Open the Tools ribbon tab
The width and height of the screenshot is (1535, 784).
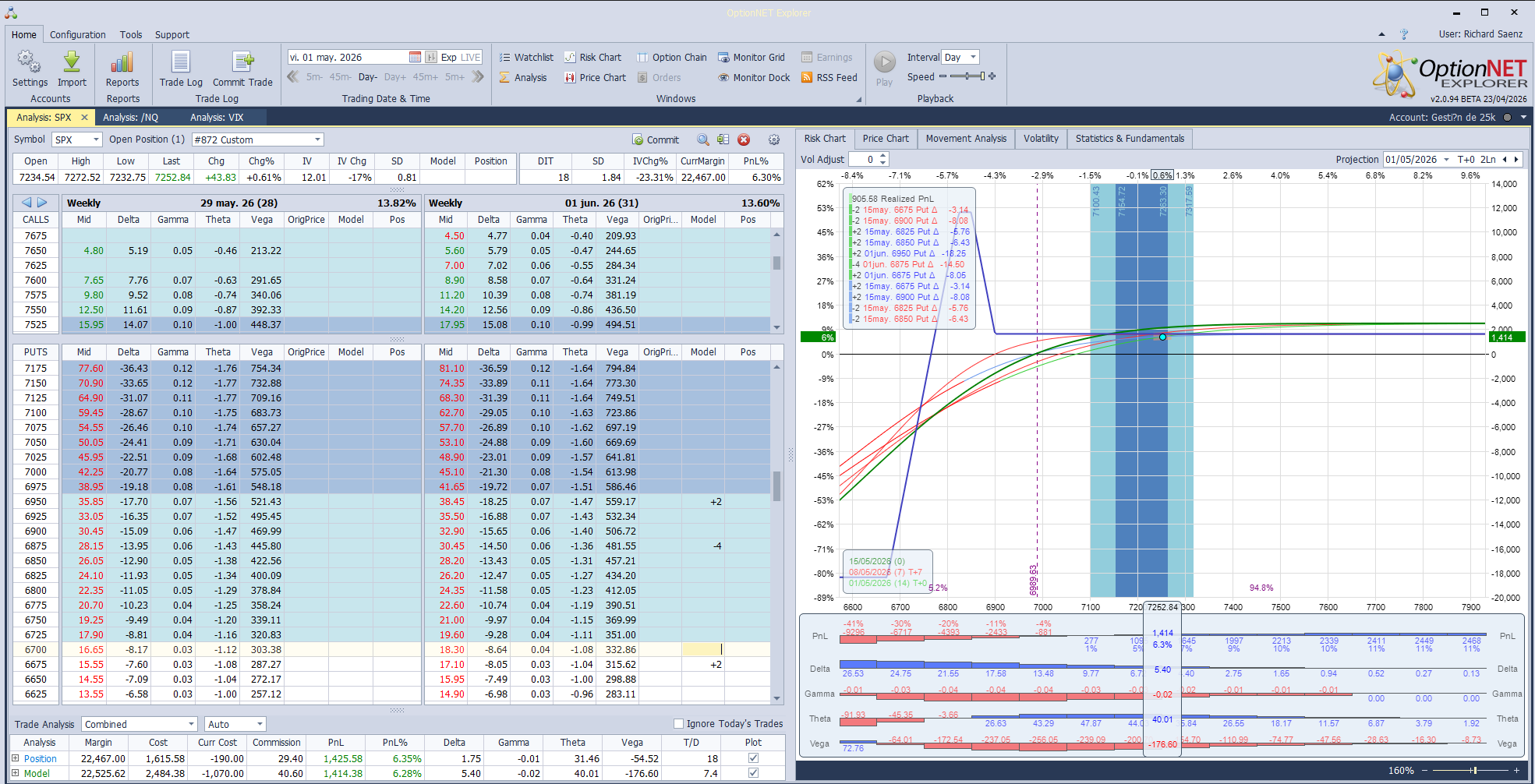coord(131,34)
